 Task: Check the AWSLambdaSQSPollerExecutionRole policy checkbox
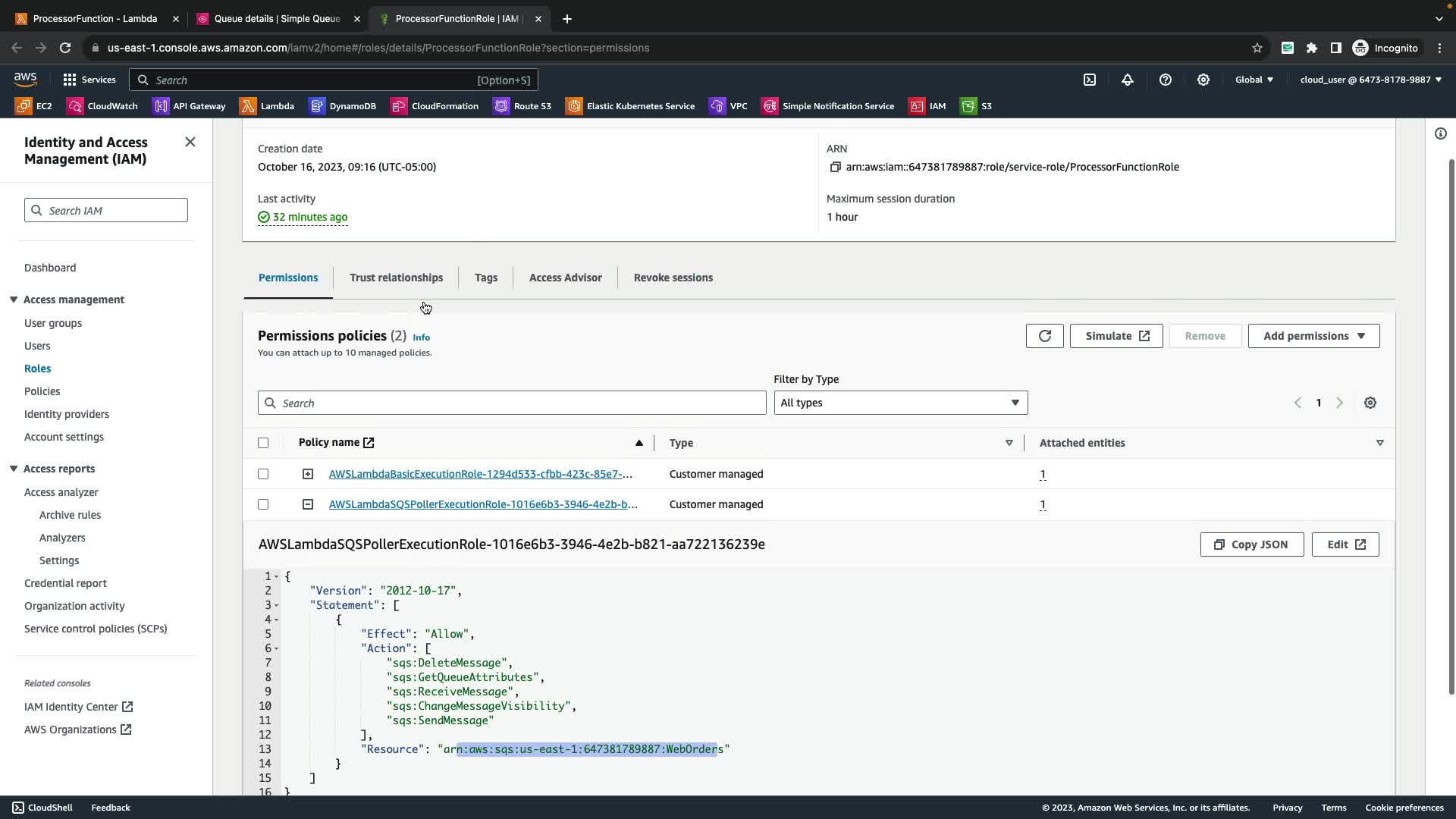pyautogui.click(x=263, y=504)
